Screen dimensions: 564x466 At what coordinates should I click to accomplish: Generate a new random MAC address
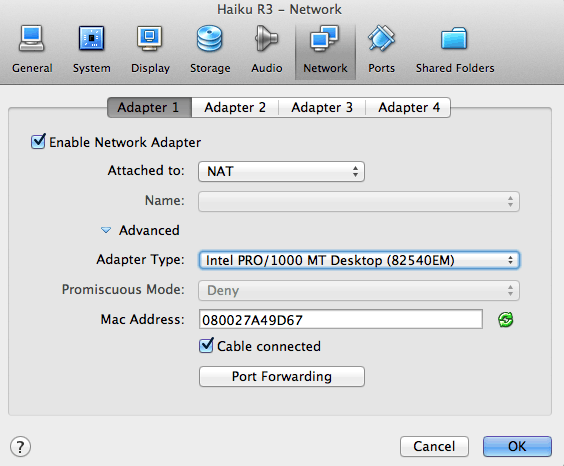click(505, 319)
